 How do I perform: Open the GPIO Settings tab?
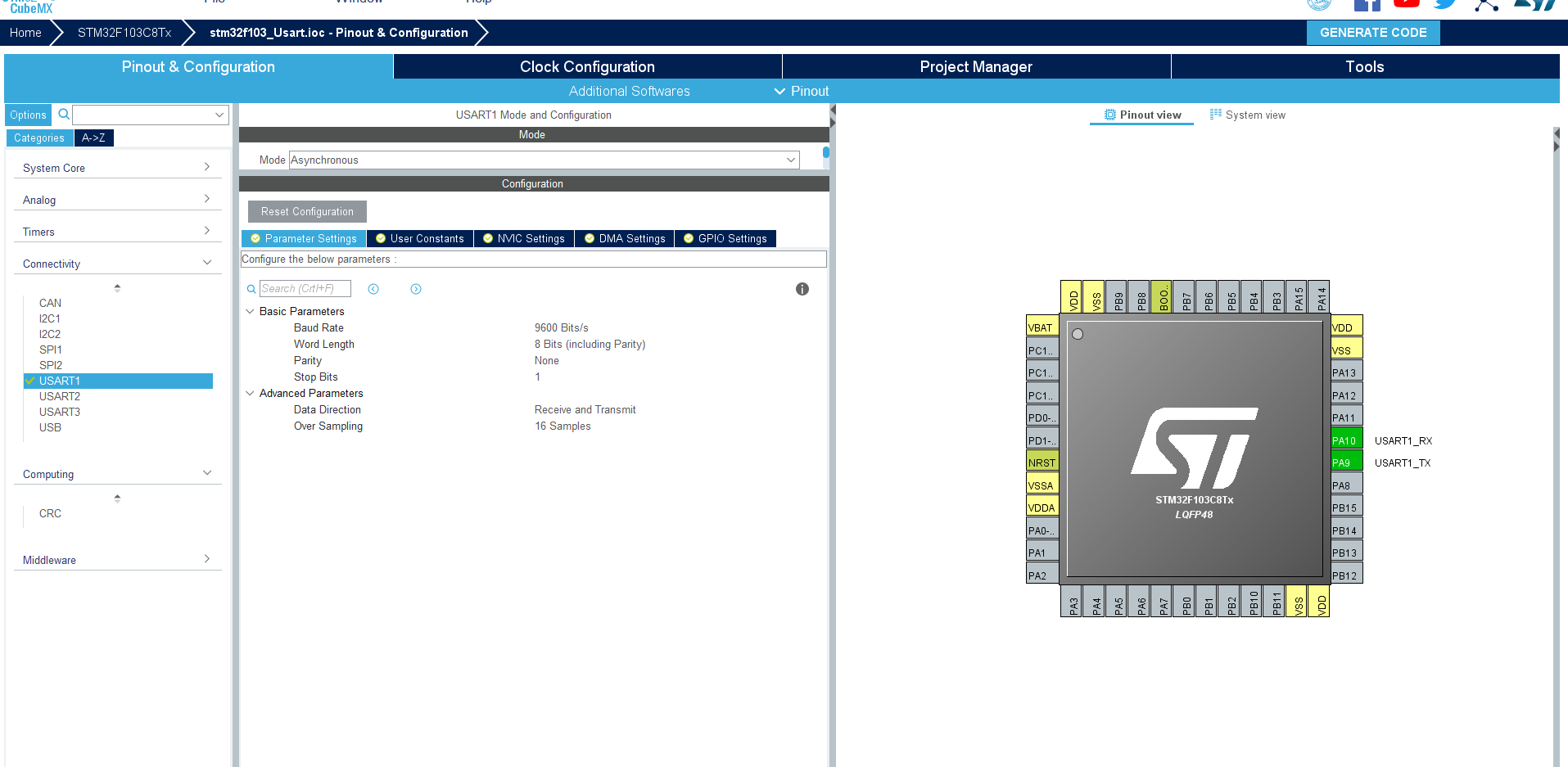click(x=725, y=238)
